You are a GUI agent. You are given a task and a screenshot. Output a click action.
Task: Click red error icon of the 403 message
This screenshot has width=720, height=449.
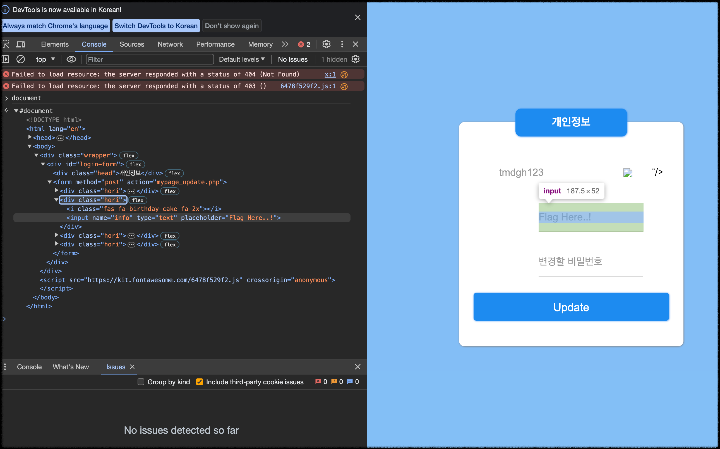point(6,86)
